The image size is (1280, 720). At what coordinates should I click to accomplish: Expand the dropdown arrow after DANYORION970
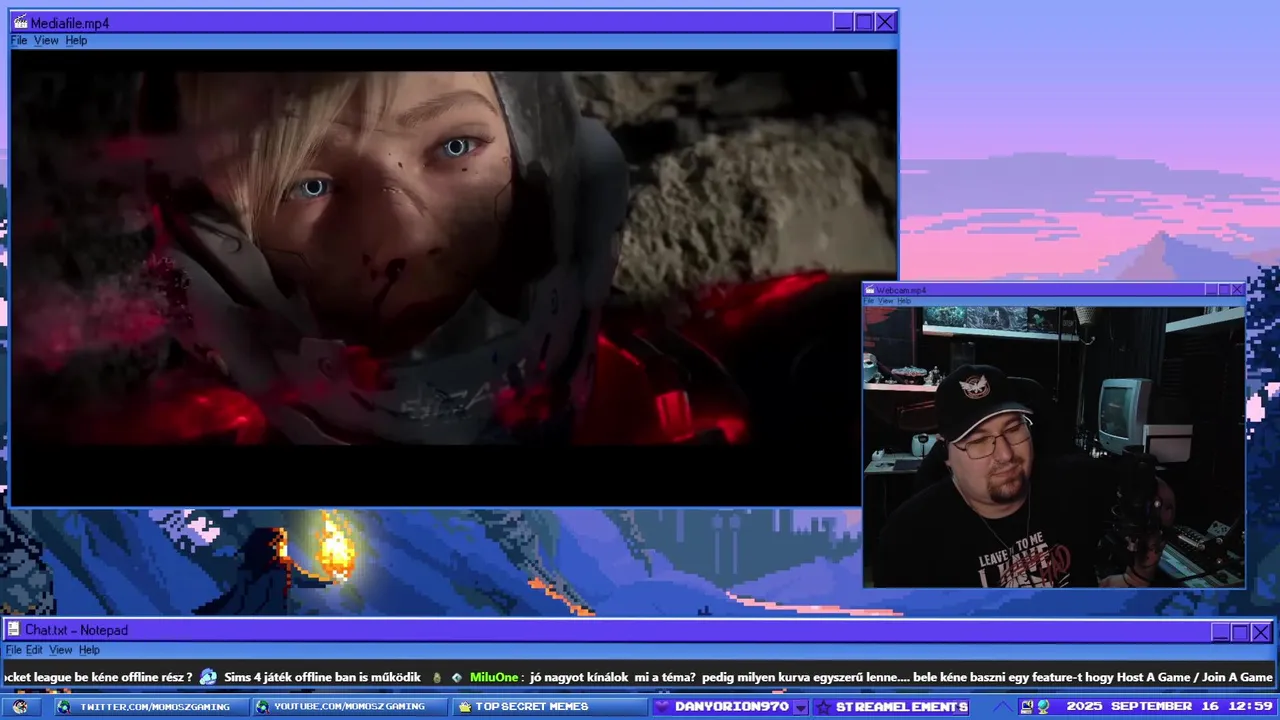click(x=800, y=707)
